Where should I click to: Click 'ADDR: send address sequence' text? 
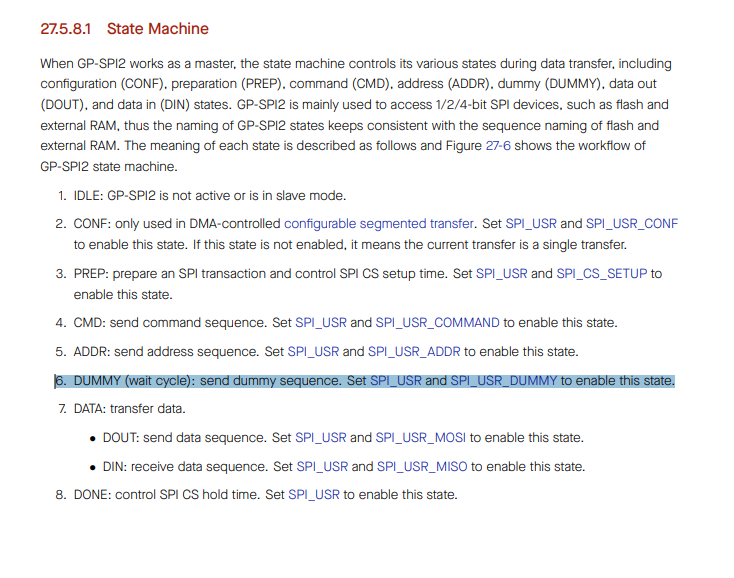pyautogui.click(x=166, y=351)
